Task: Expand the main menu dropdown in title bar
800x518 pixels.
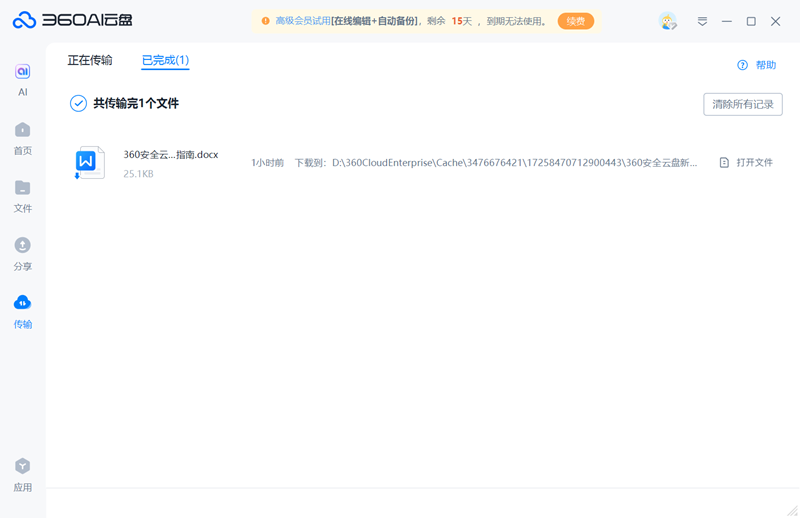Action: 702,21
